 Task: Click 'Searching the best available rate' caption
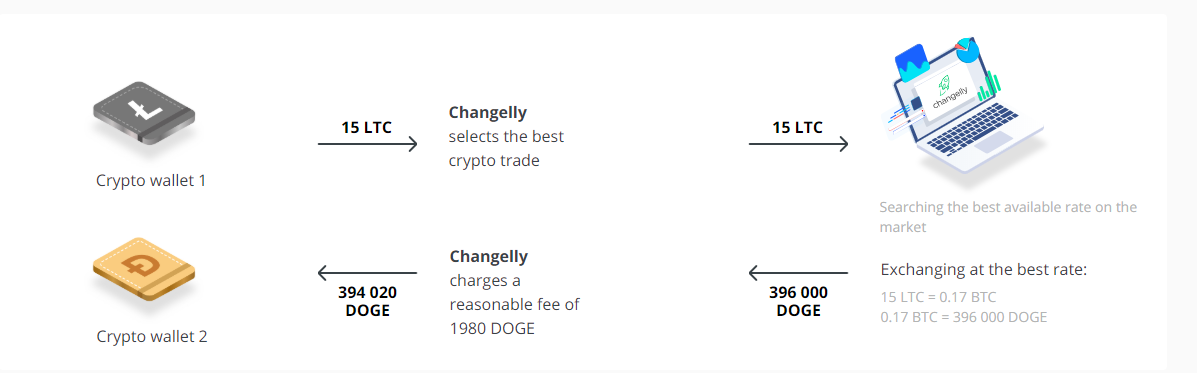[x=1008, y=217]
